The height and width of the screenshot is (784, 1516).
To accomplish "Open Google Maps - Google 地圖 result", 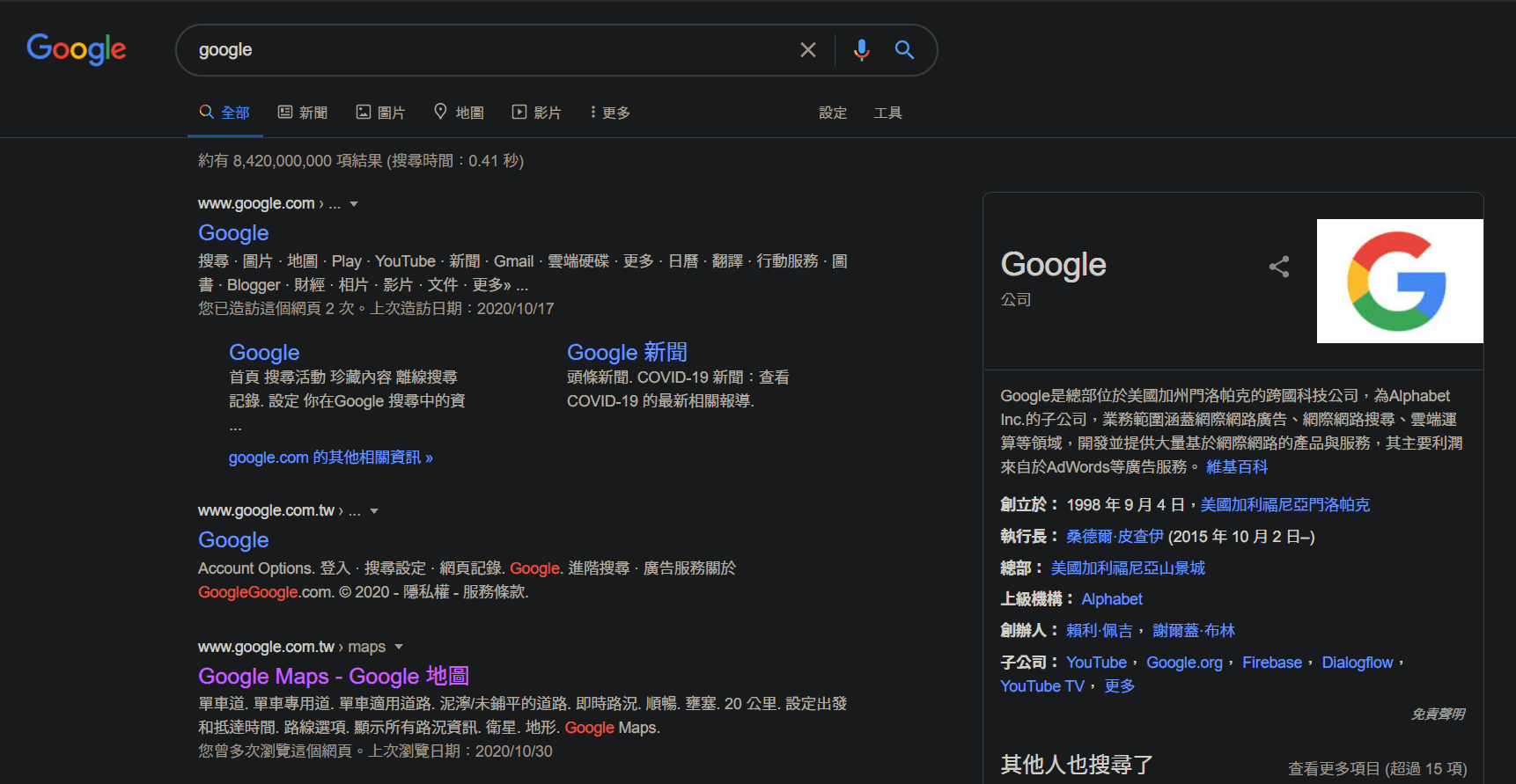I will point(334,677).
